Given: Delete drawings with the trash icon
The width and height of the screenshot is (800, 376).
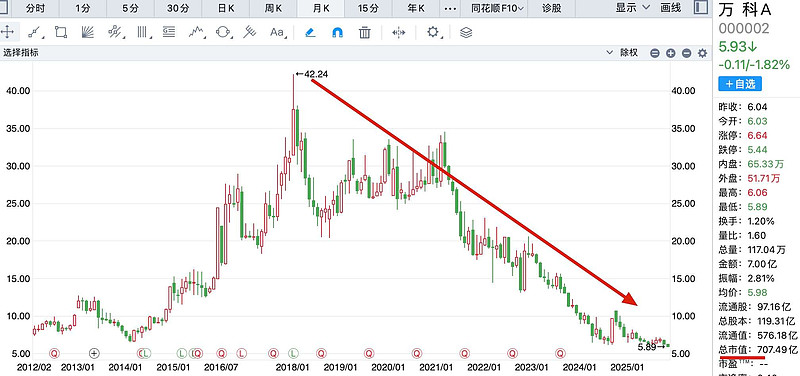Looking at the screenshot, I should point(364,33).
